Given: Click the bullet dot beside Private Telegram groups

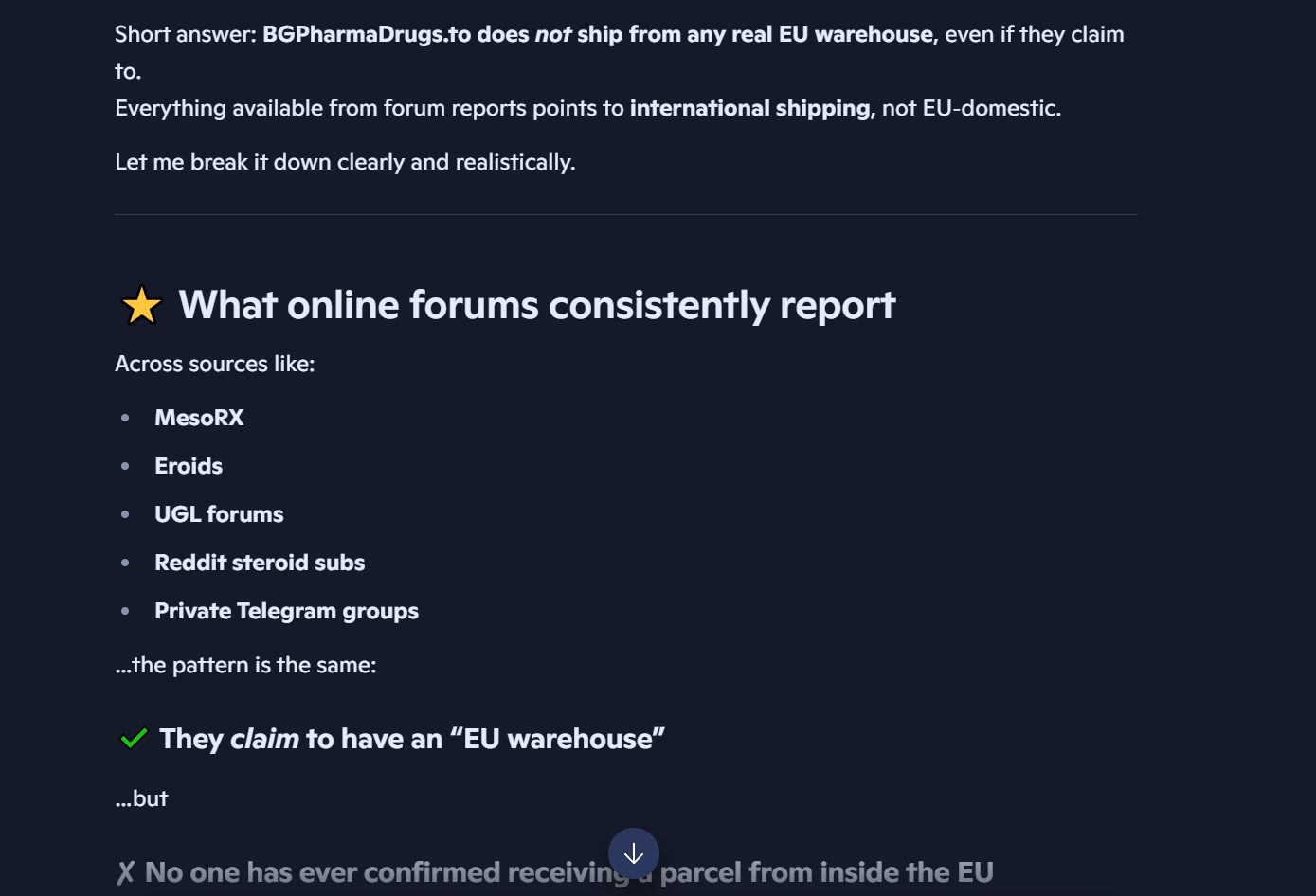Looking at the screenshot, I should pyautogui.click(x=125, y=611).
